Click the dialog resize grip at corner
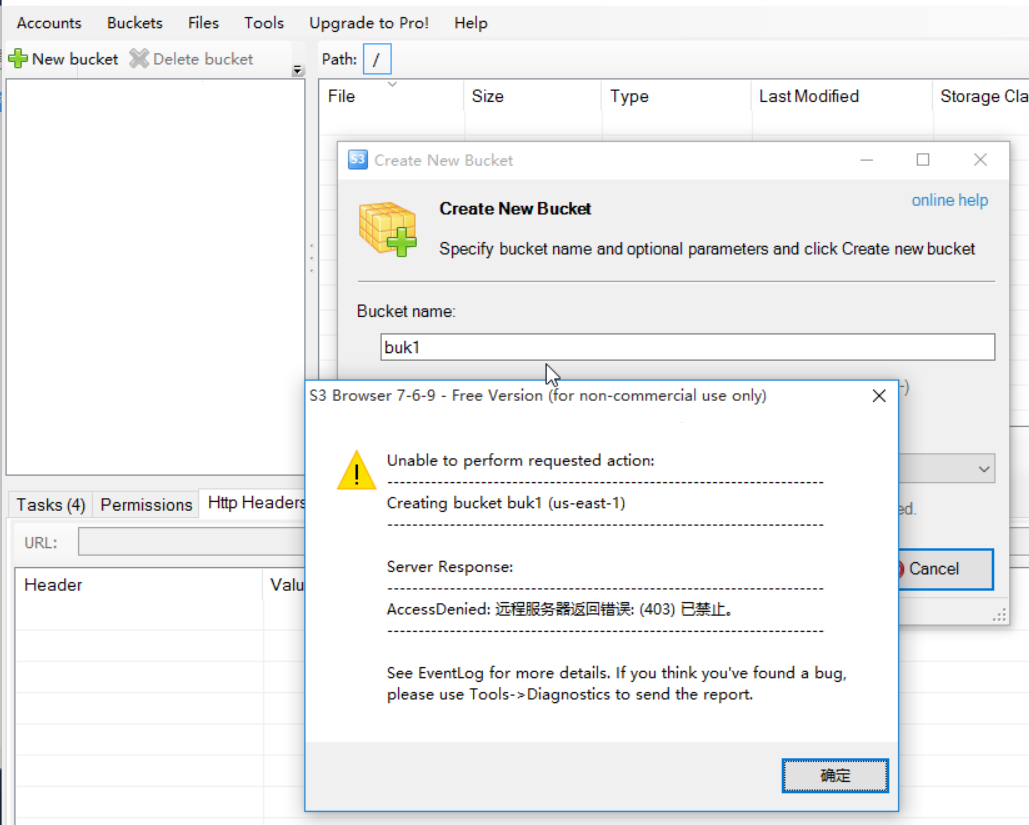Screen dimensions: 1029x825 pyautogui.click(x=999, y=615)
